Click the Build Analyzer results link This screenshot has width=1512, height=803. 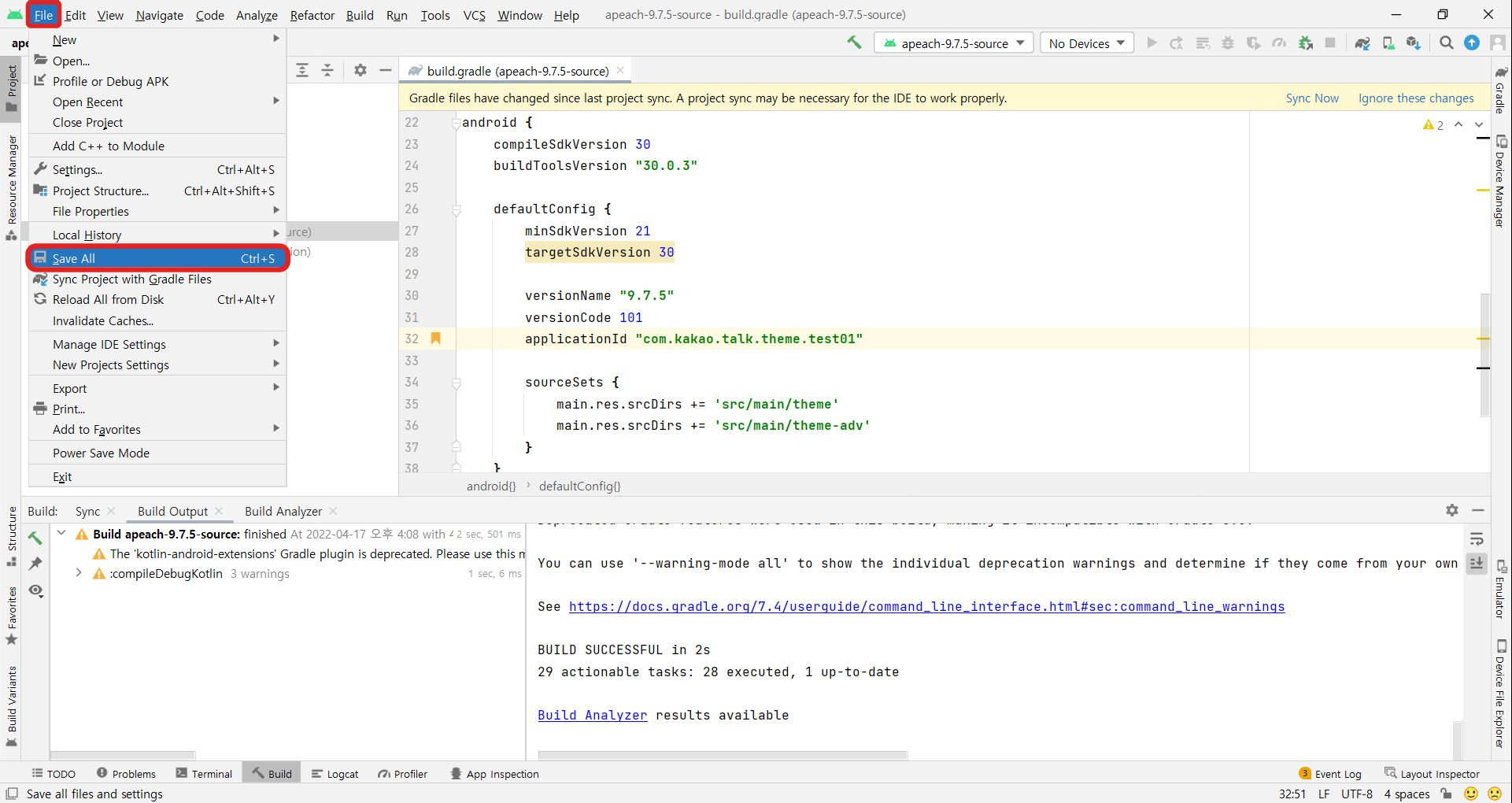coord(592,715)
